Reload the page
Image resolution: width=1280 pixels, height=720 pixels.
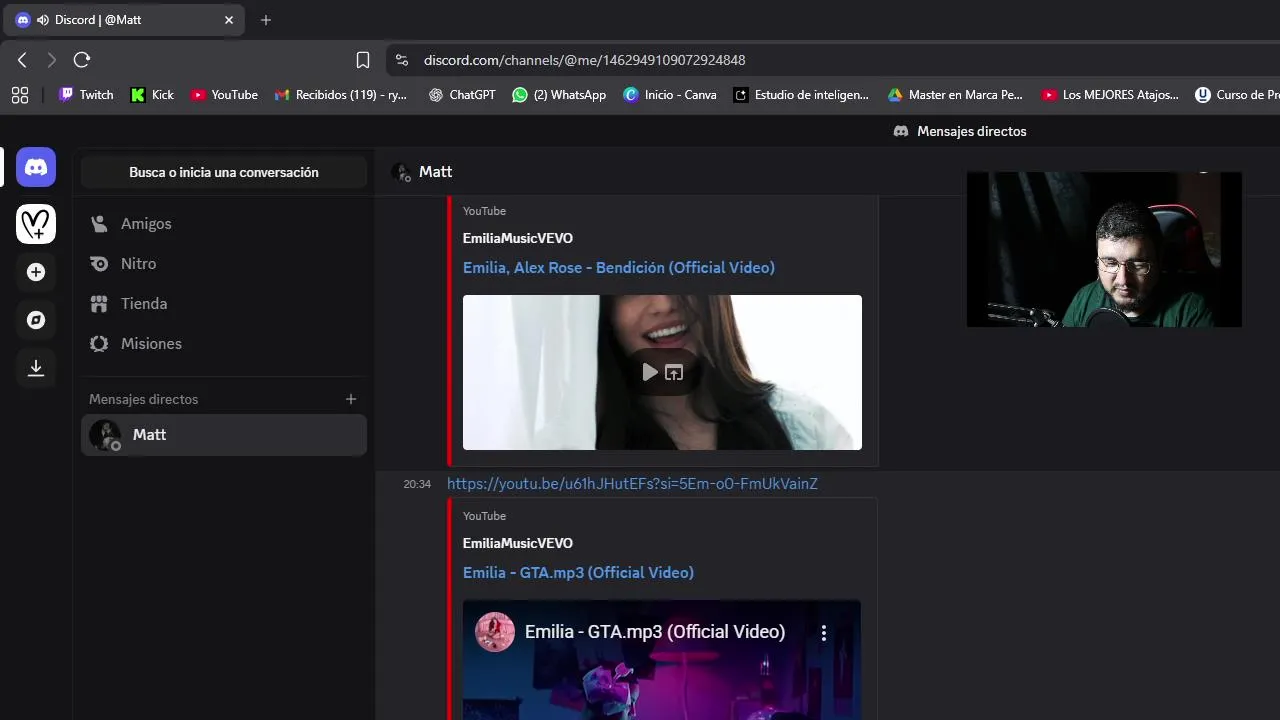(82, 60)
